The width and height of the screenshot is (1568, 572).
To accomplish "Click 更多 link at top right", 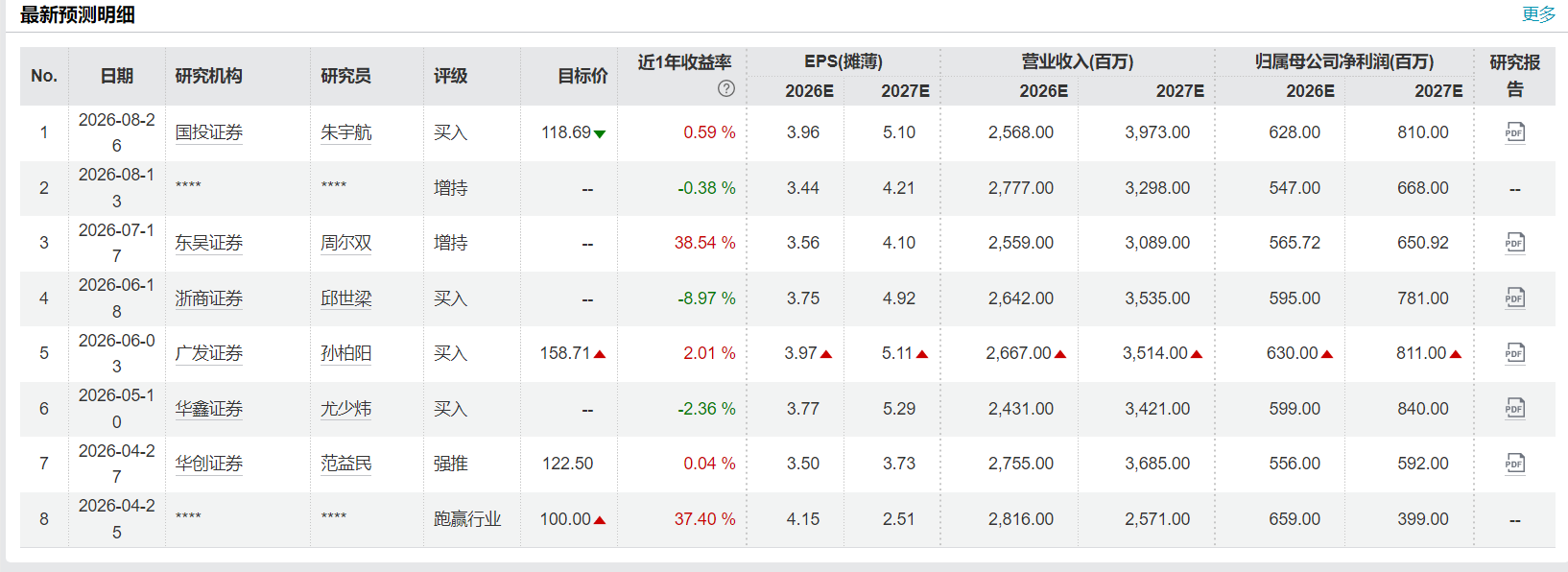I will [x=1539, y=14].
